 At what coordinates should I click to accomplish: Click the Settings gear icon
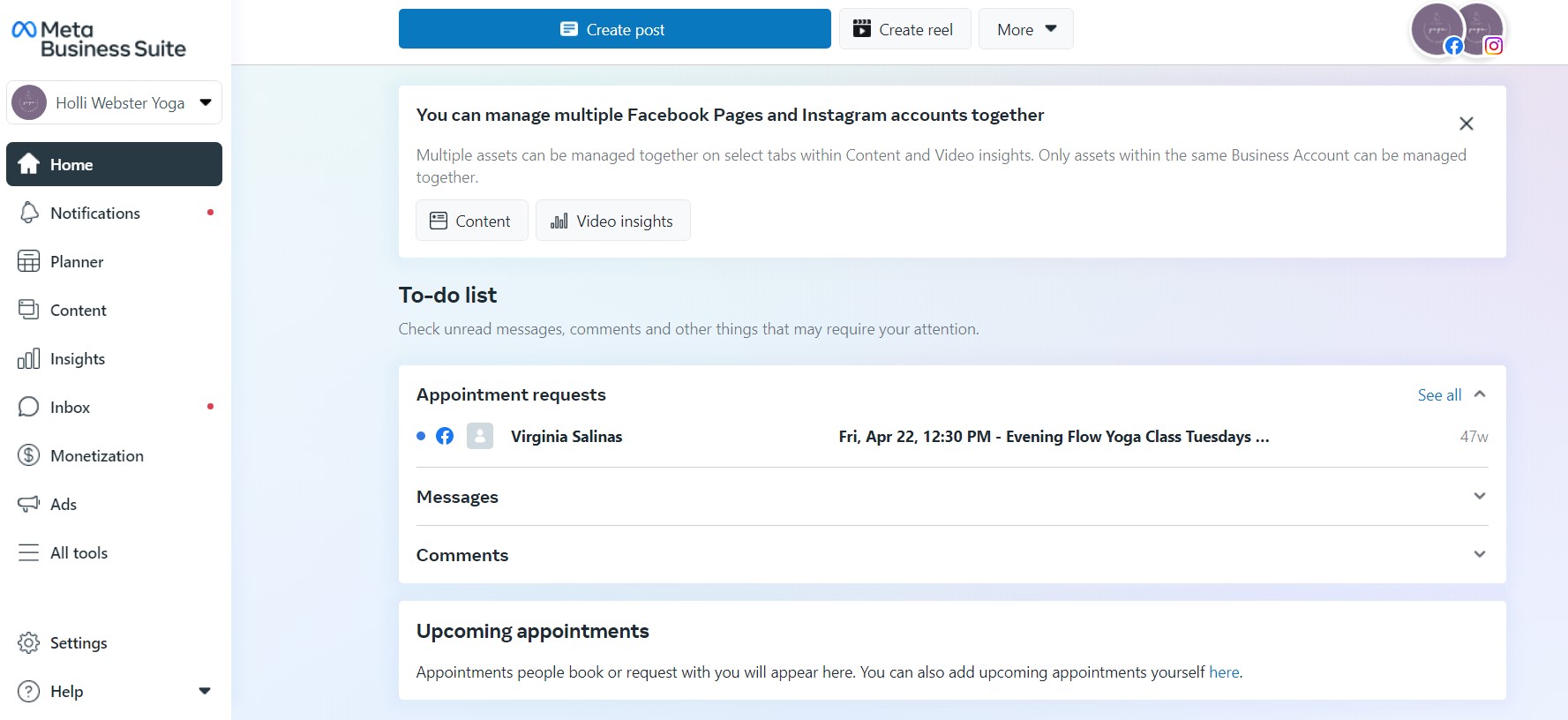pyautogui.click(x=29, y=642)
